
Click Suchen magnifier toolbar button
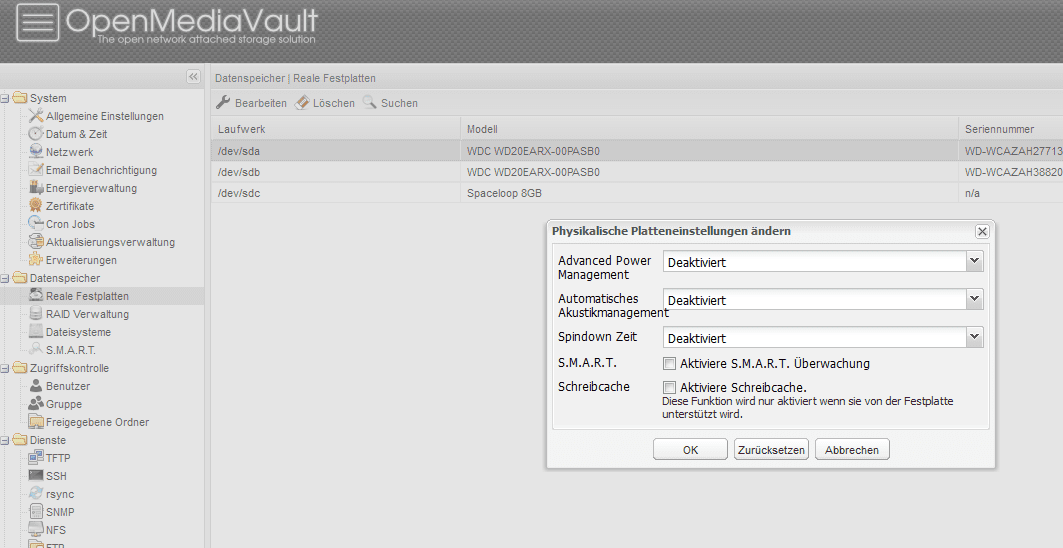point(390,102)
